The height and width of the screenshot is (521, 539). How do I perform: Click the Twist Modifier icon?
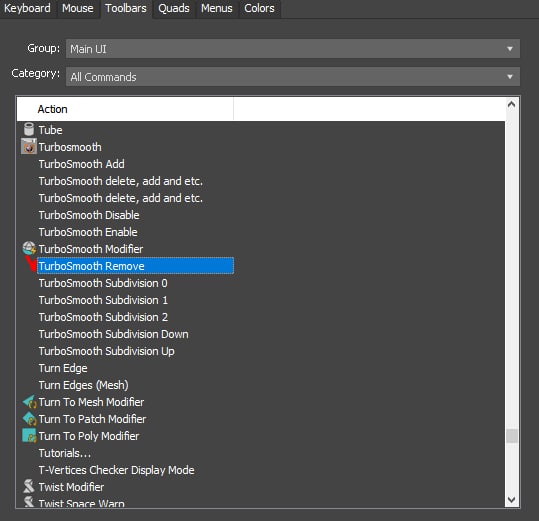29,486
